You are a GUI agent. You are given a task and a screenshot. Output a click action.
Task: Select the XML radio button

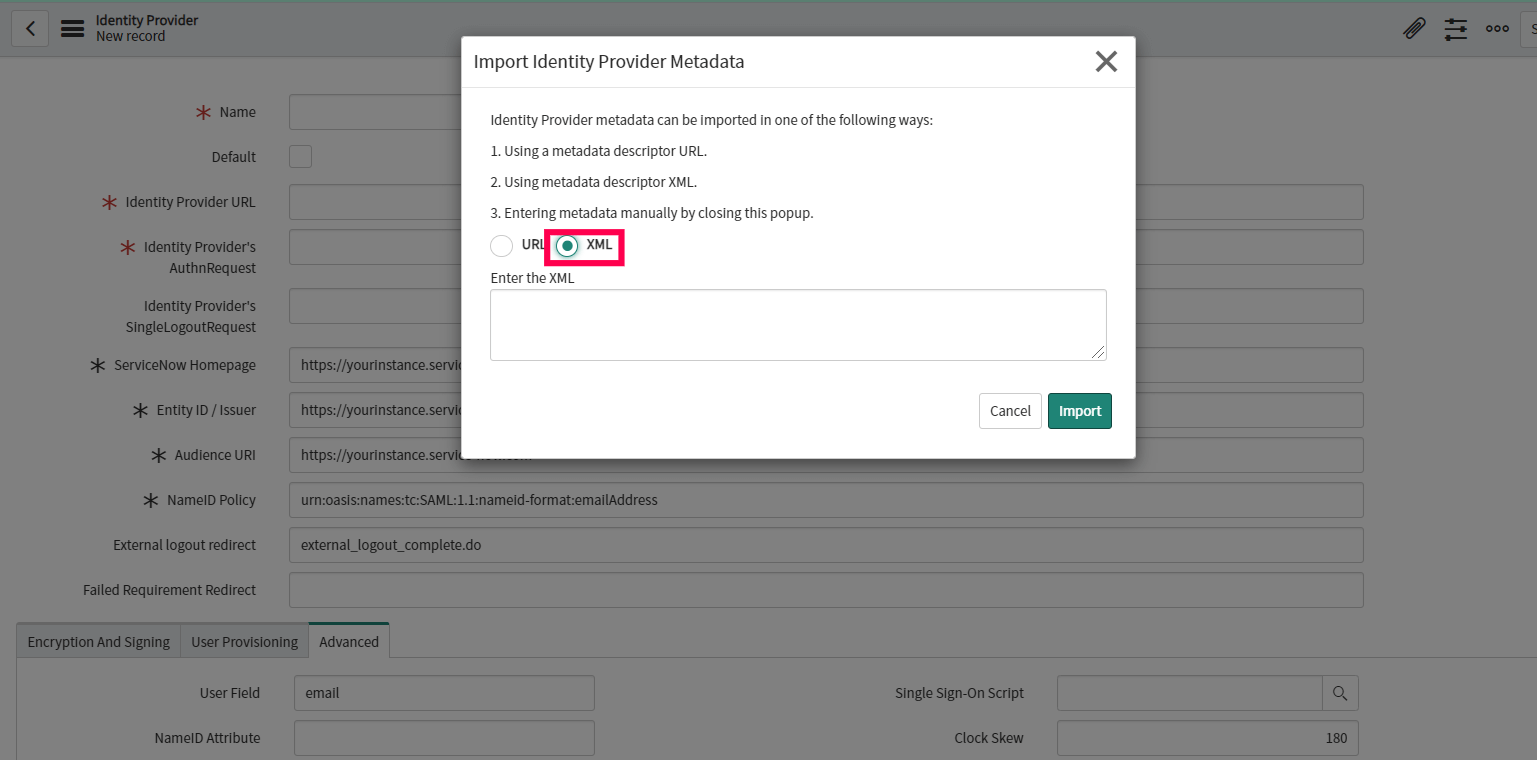[x=568, y=245]
